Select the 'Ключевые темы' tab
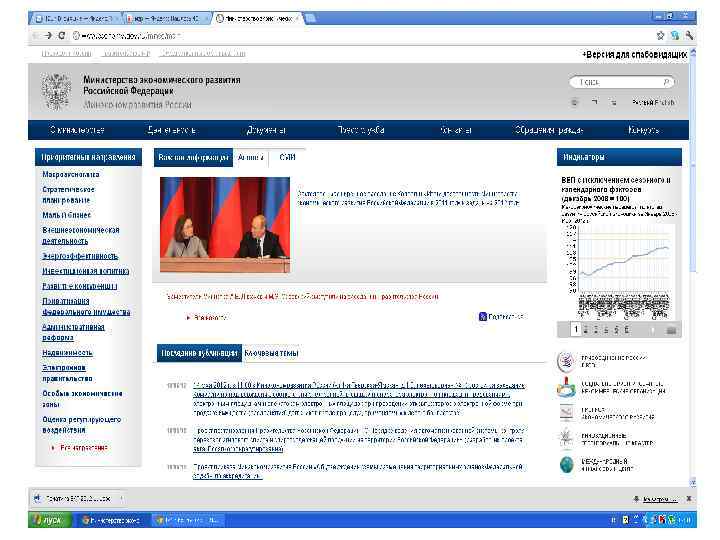720x540 pixels. (x=271, y=353)
